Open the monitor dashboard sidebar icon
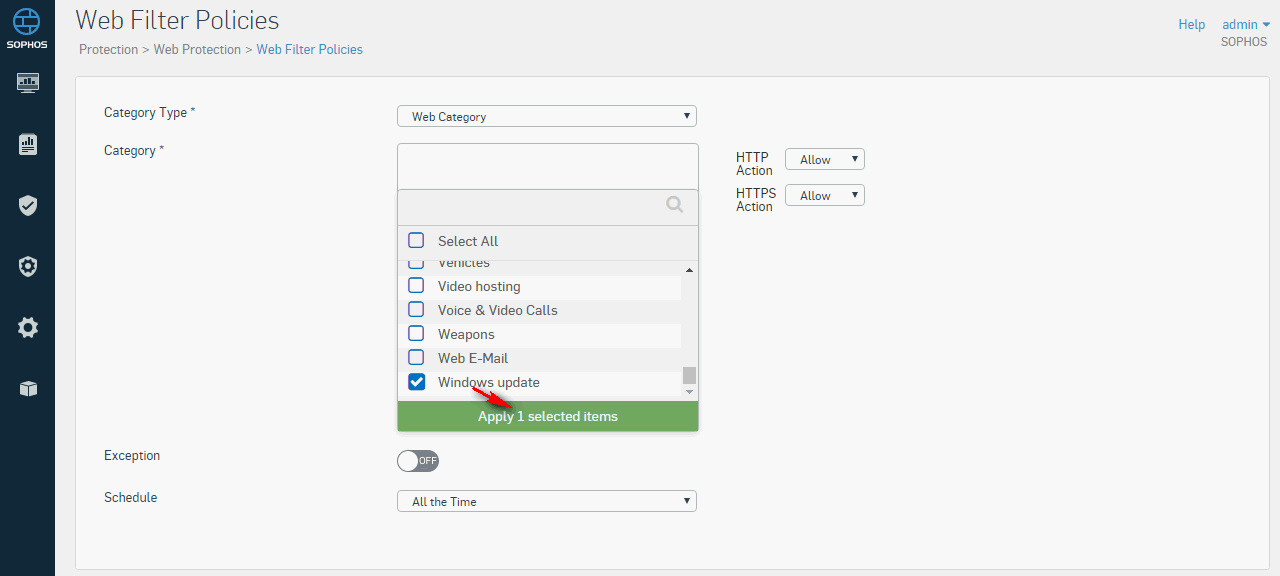The height and width of the screenshot is (576, 1280). point(28,82)
